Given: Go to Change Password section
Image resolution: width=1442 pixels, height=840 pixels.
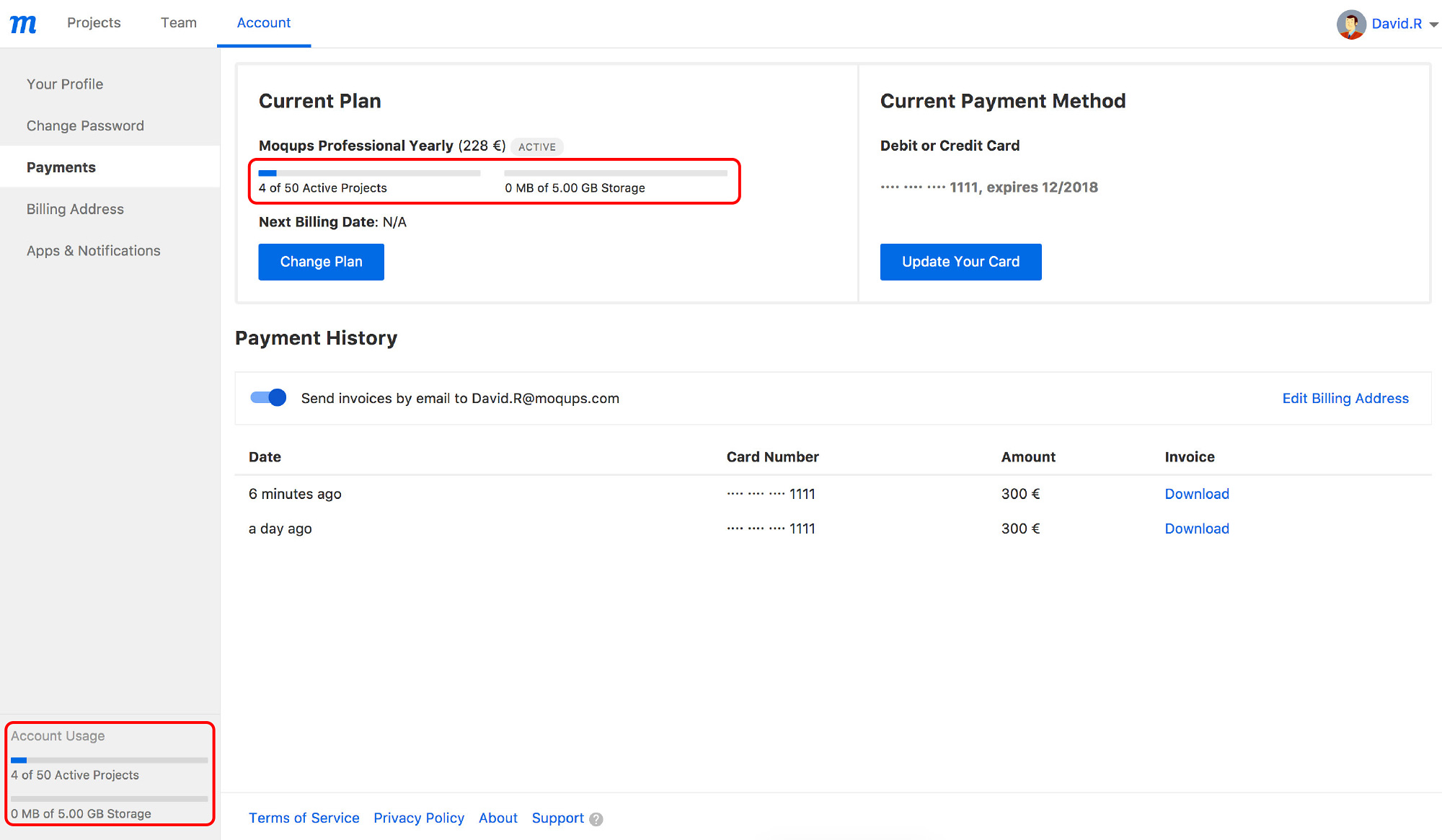Looking at the screenshot, I should pos(85,125).
